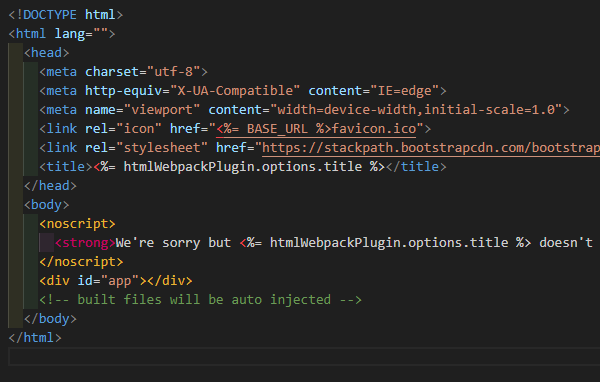This screenshot has height=382, width=600.
Task: Click the "We're sorry but" text
Action: point(173,243)
